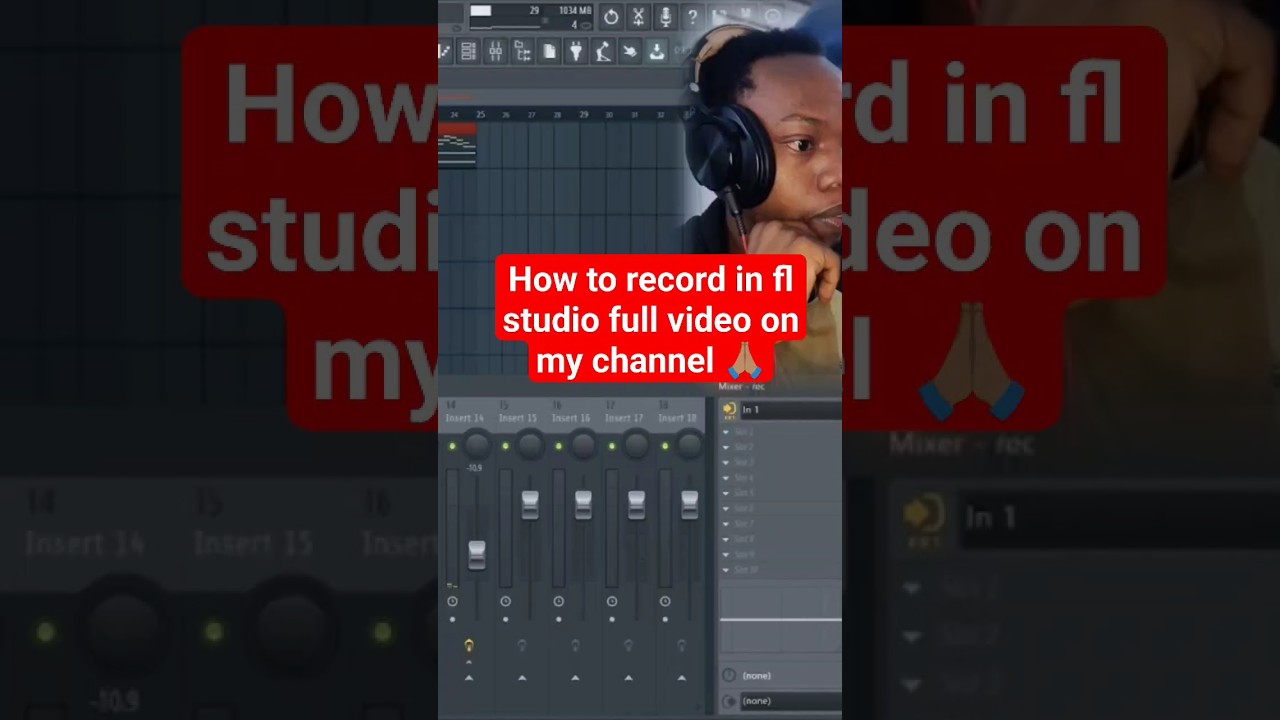
Task: Click the question mark help icon
Action: point(692,17)
